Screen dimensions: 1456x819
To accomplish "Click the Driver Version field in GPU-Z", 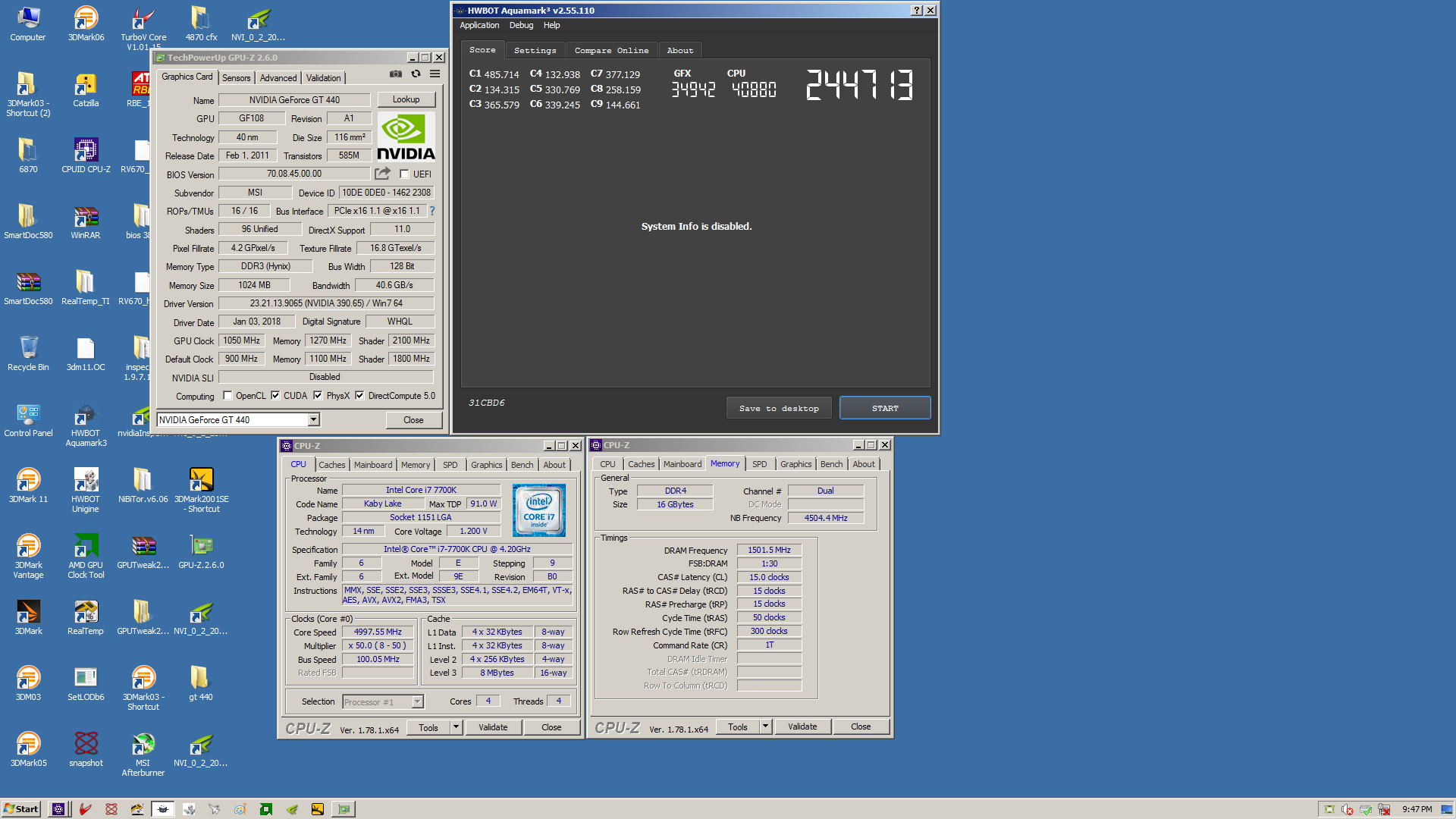I will [x=326, y=303].
